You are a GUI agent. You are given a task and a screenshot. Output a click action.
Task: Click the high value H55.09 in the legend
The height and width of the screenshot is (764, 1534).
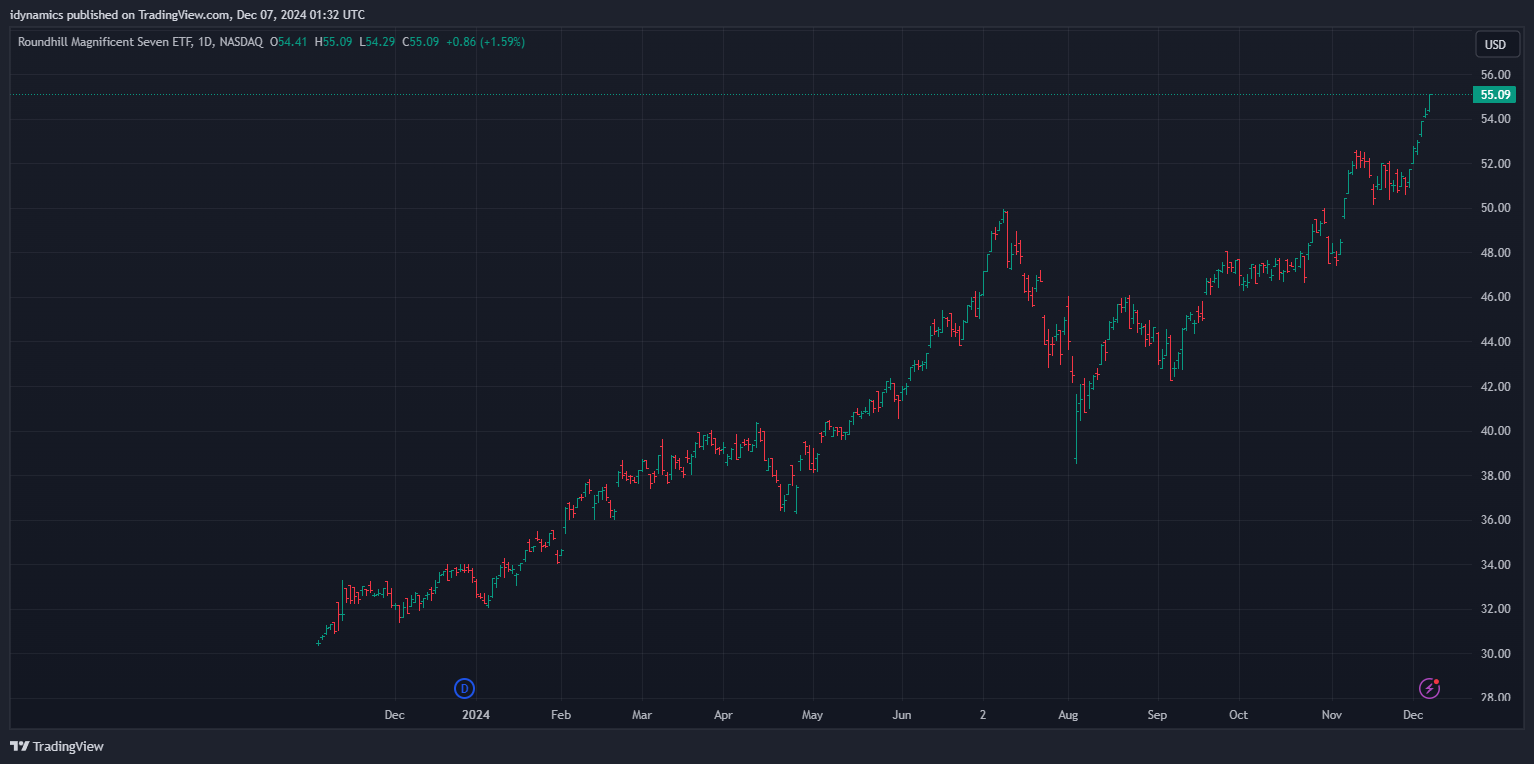[x=333, y=42]
